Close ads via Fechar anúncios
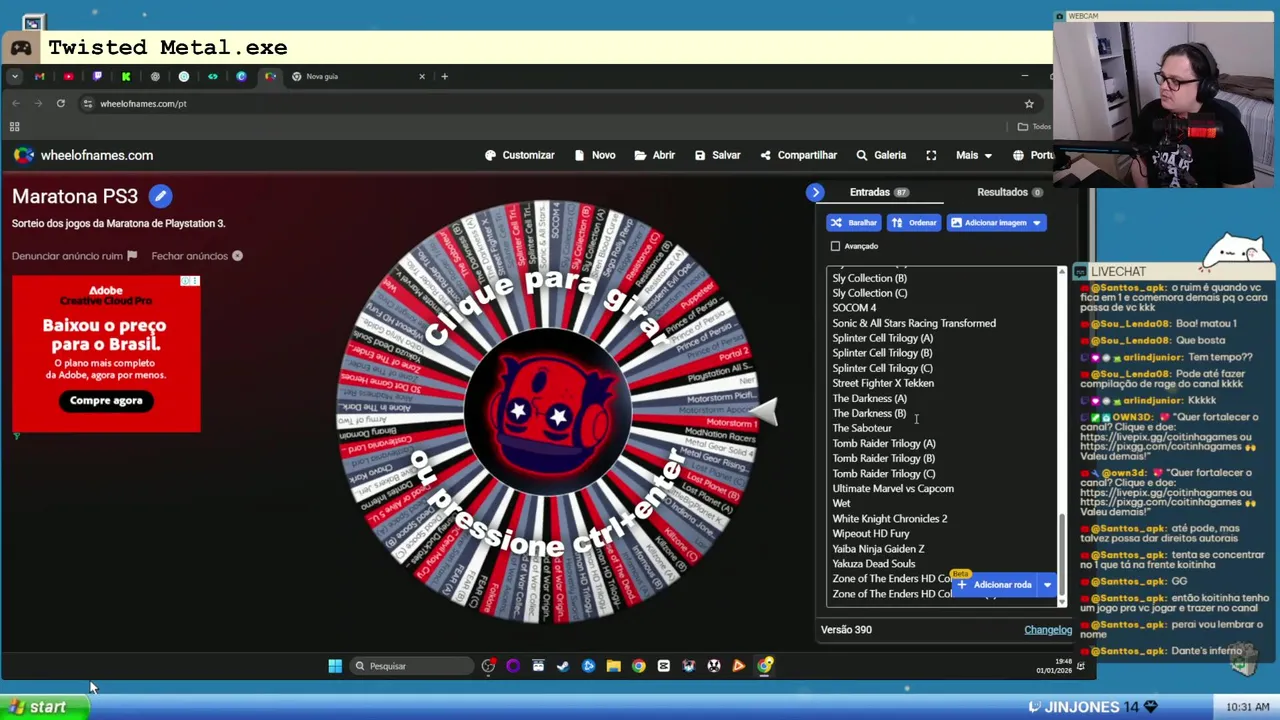The width and height of the screenshot is (1280, 720). click(x=197, y=256)
